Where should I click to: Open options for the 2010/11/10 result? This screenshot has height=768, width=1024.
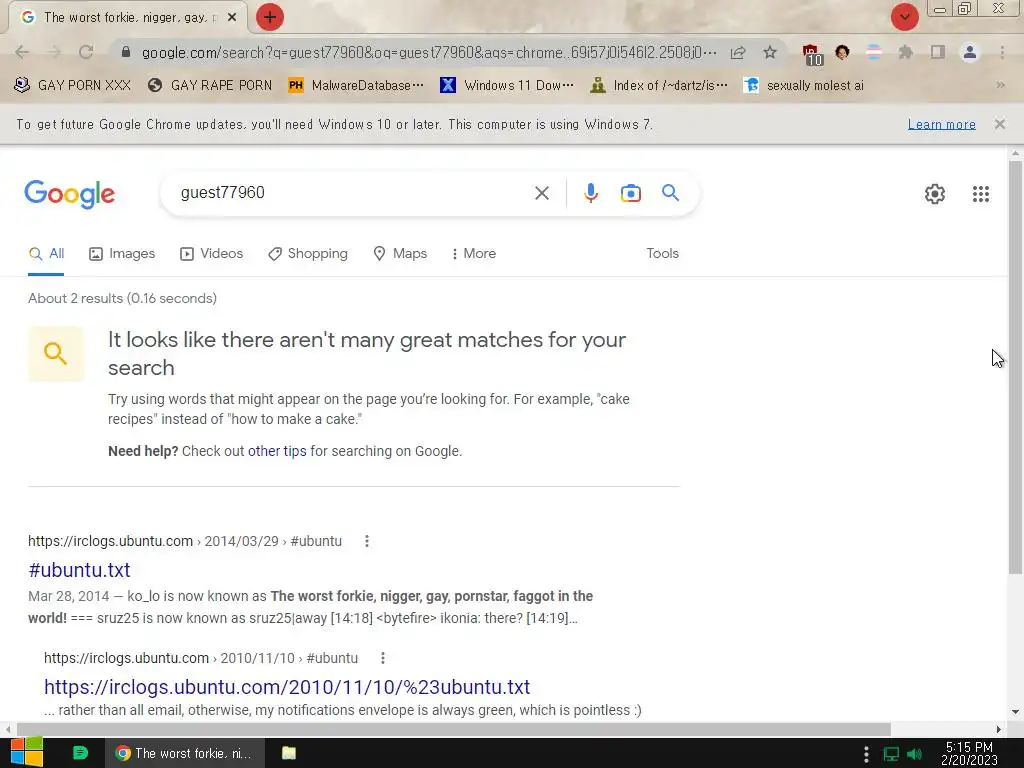pyautogui.click(x=383, y=658)
